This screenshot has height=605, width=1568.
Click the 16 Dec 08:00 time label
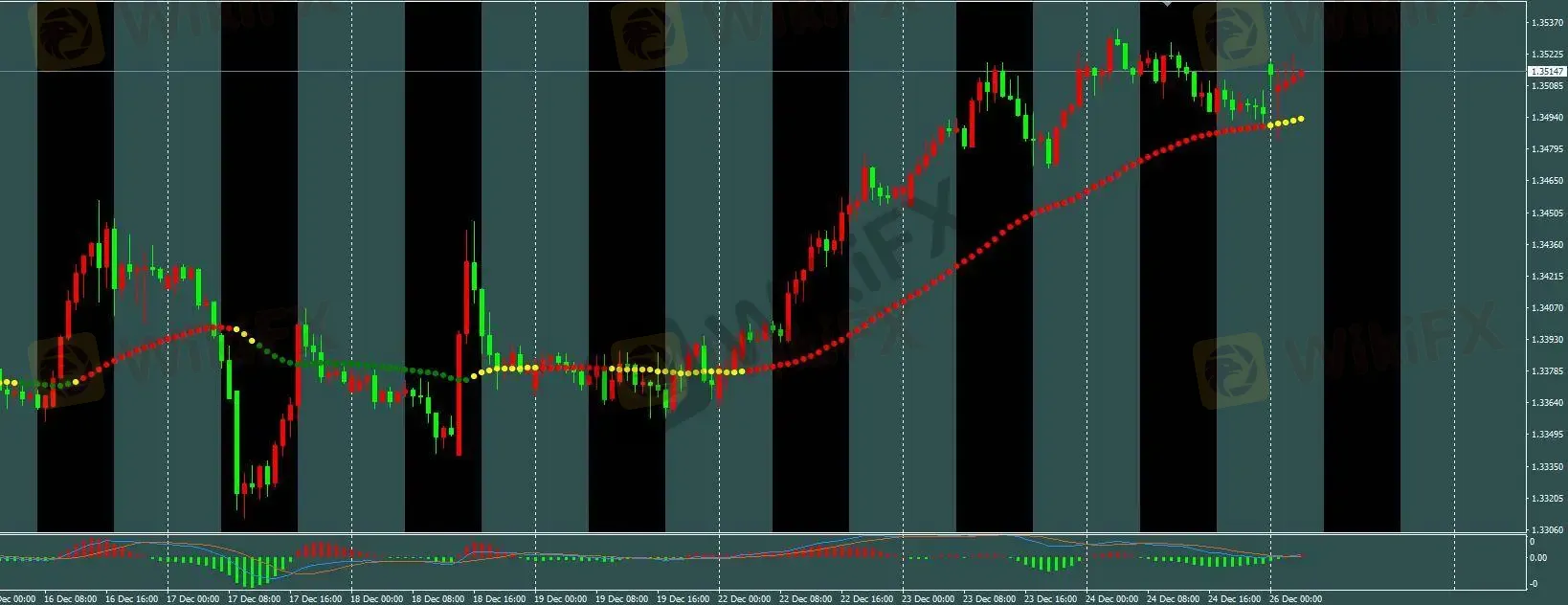(x=70, y=599)
